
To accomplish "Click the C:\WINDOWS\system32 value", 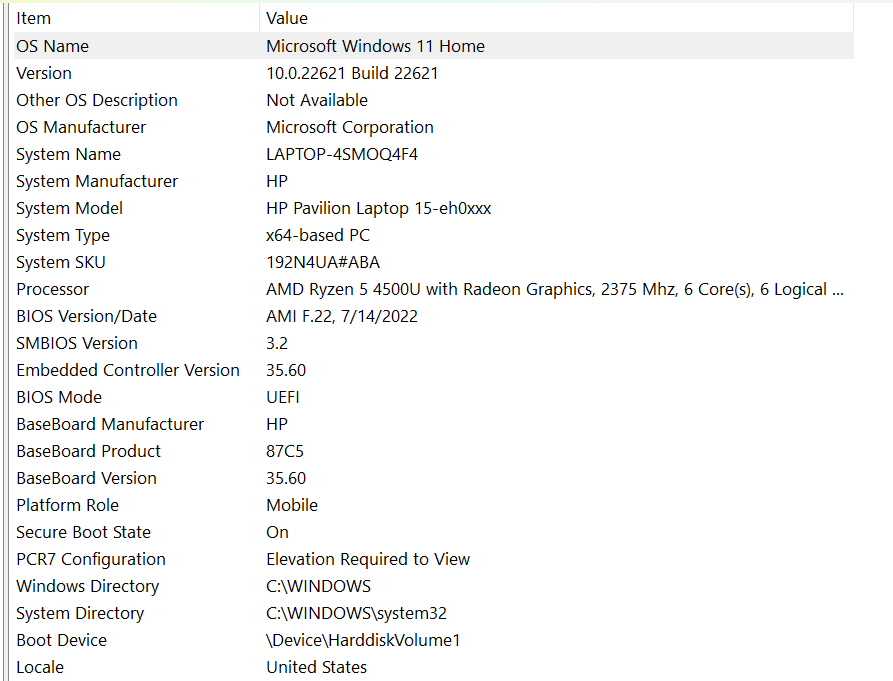I will 356,613.
